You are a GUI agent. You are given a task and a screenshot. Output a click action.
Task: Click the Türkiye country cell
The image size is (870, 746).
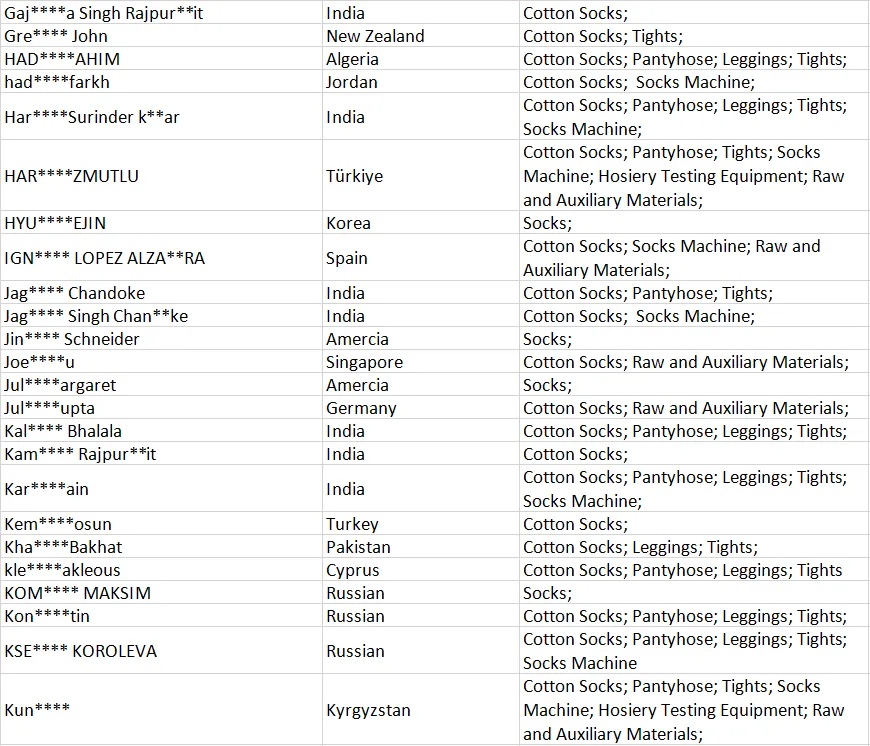[x=421, y=175]
